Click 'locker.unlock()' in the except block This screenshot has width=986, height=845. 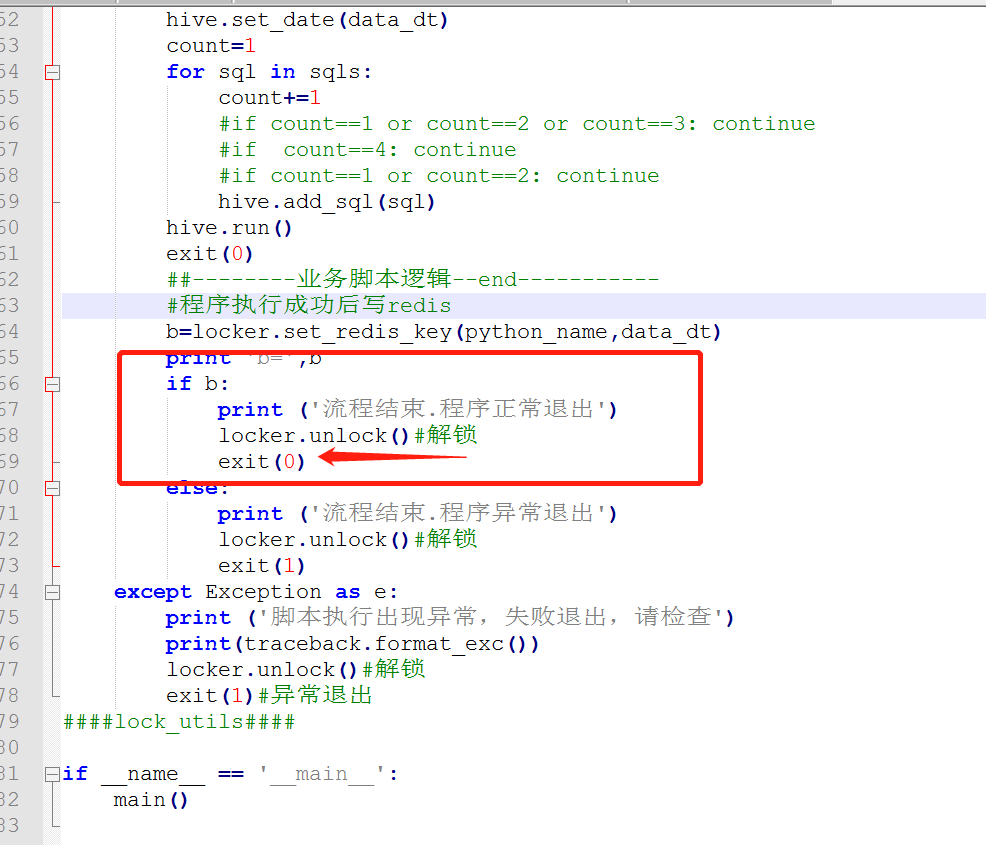261,670
